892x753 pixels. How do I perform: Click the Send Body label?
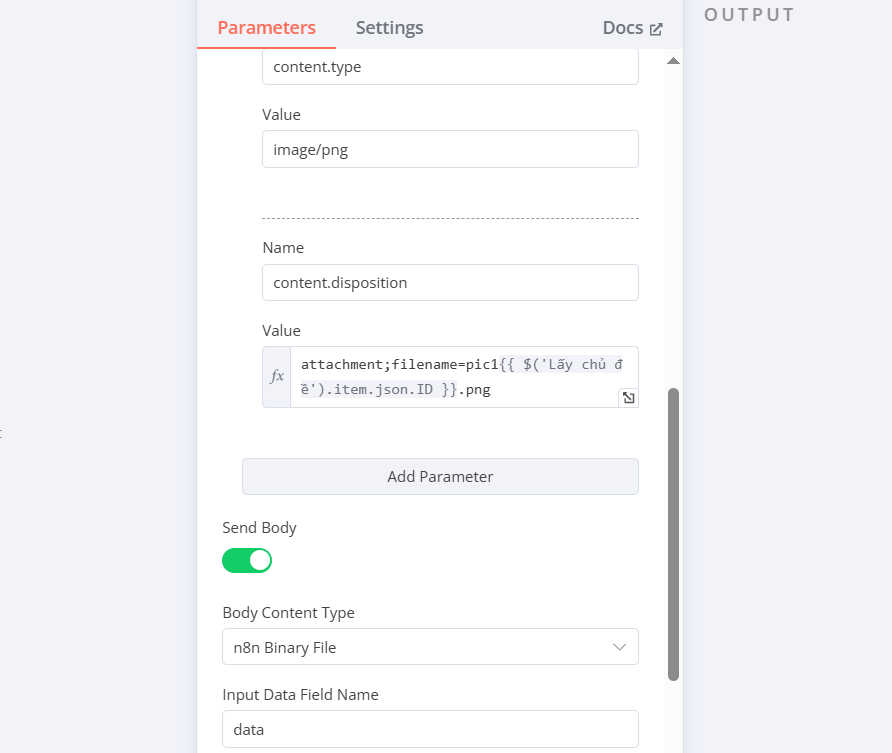[259, 528]
